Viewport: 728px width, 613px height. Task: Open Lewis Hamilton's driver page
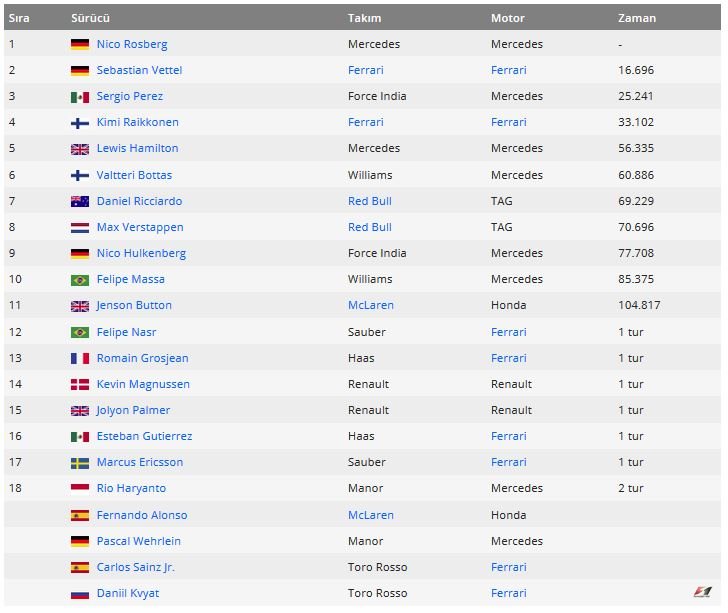pos(137,149)
